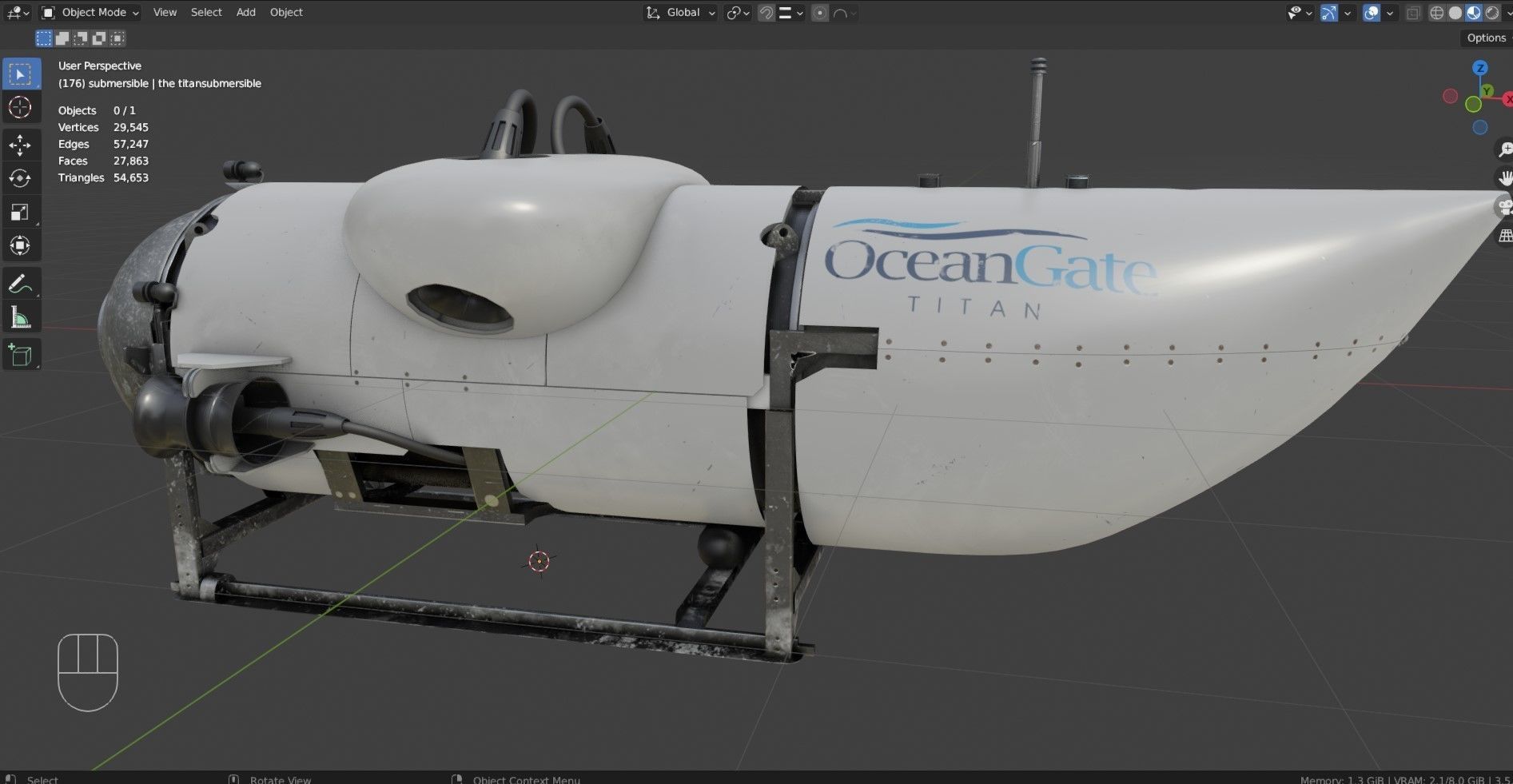Screen dimensions: 1513x784
Task: Click the pan hand viewport icon
Action: (x=1504, y=178)
